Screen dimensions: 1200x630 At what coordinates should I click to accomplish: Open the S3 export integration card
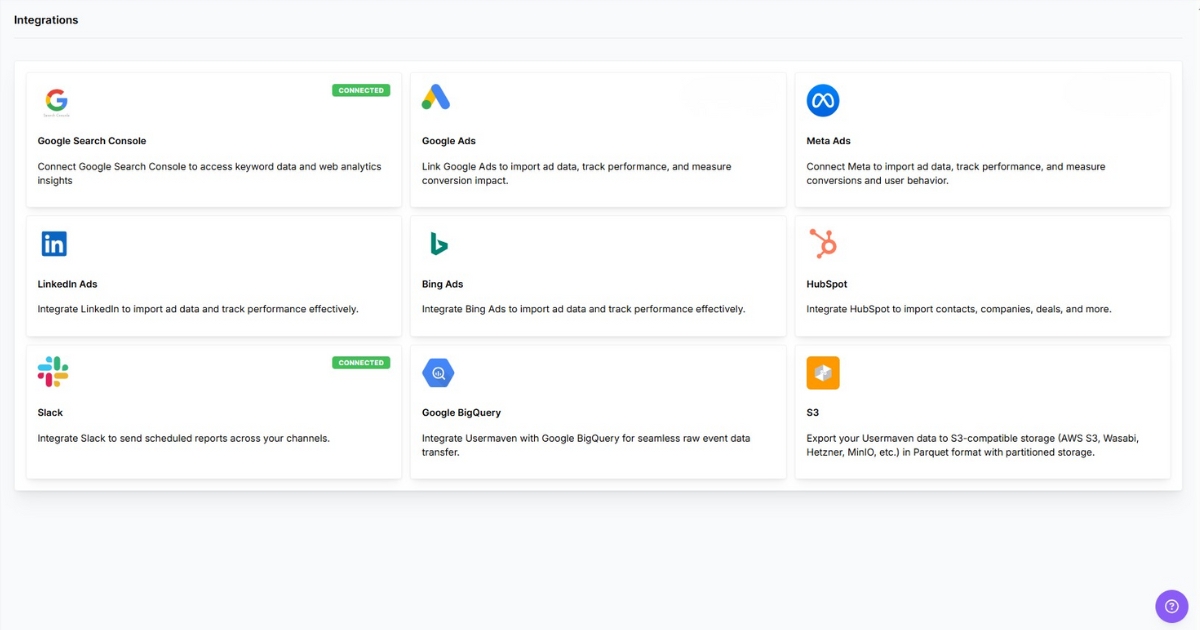(982, 410)
